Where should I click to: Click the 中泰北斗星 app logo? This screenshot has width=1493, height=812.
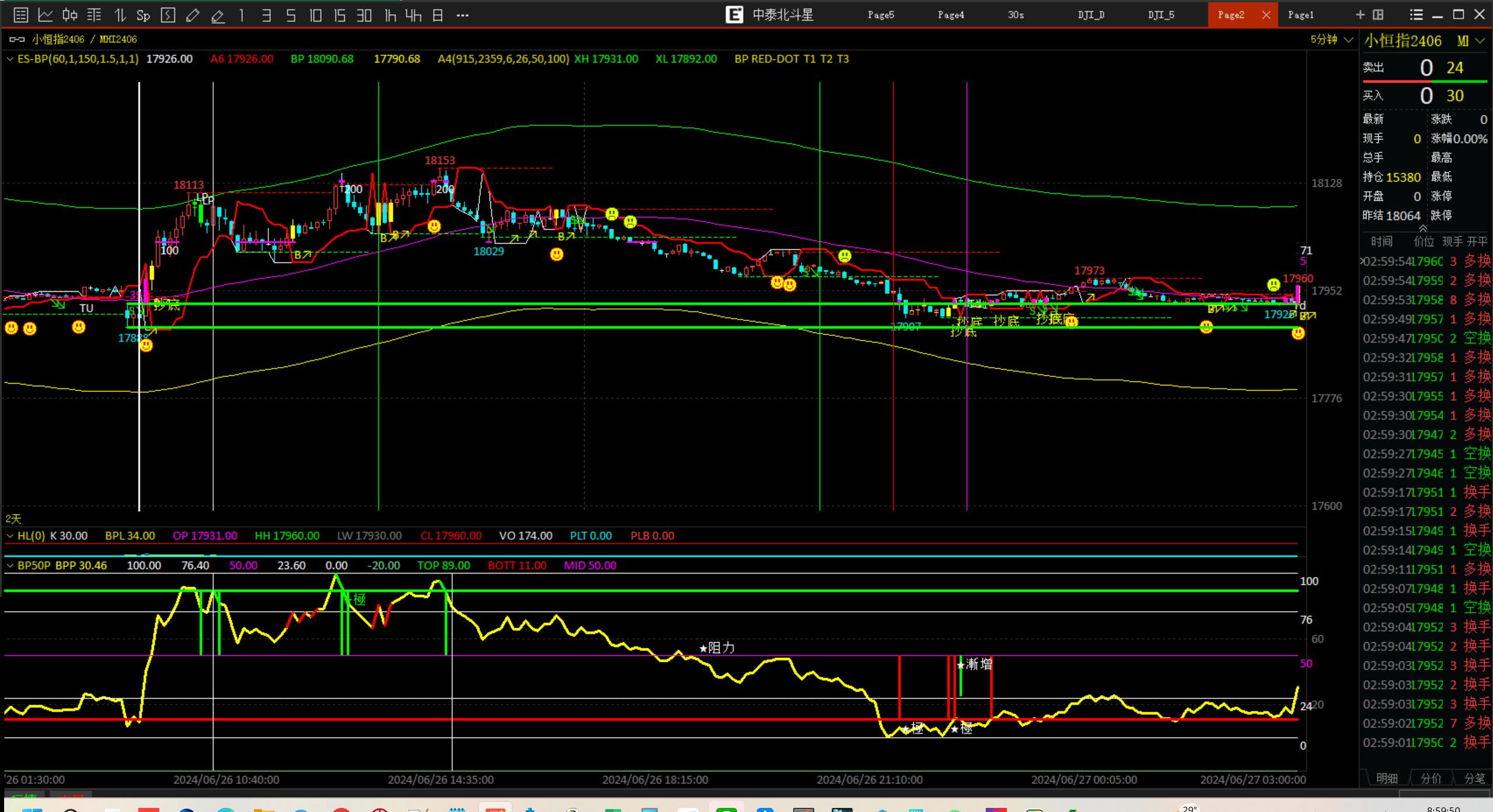734,15
